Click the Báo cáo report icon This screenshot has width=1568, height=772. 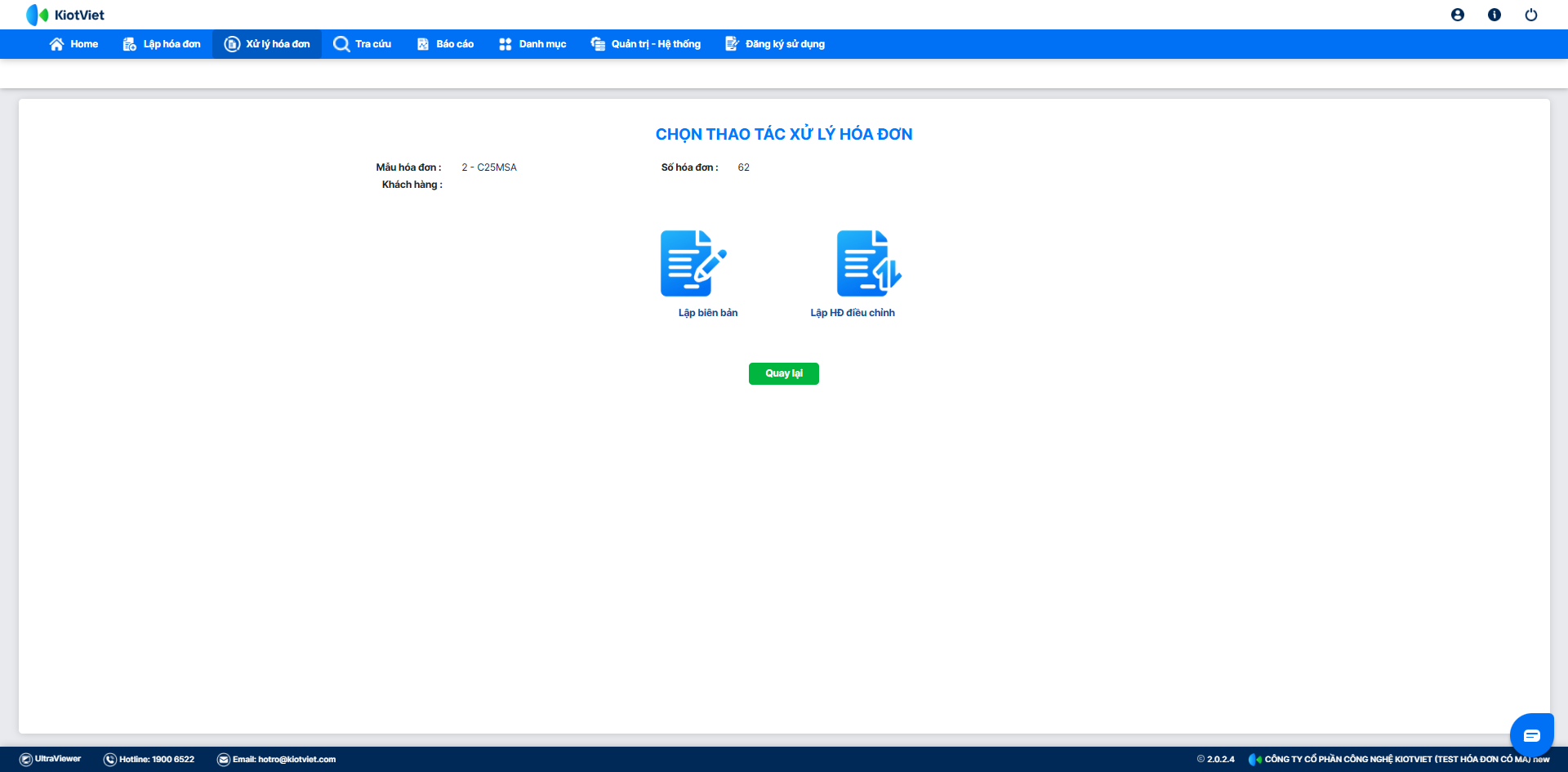tap(423, 44)
